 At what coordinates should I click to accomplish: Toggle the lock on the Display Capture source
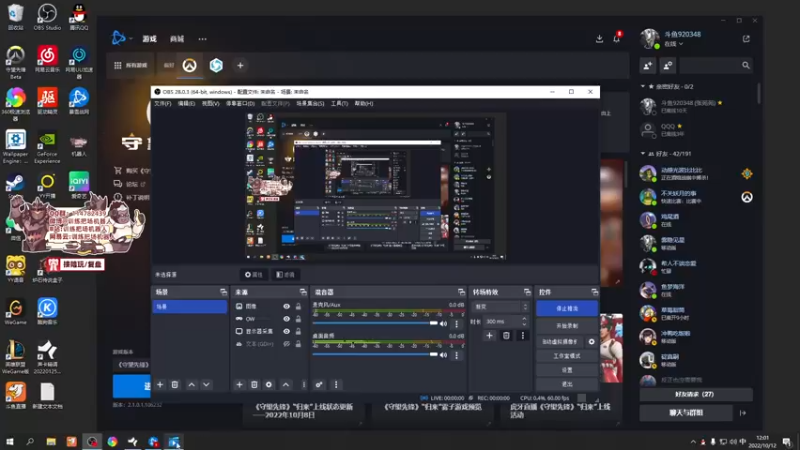[x=298, y=331]
